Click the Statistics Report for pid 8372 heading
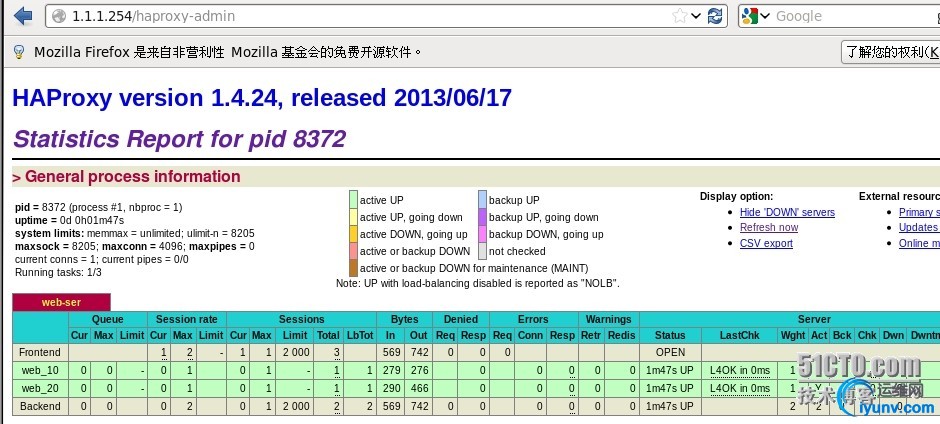The height and width of the screenshot is (424, 940). (179, 139)
